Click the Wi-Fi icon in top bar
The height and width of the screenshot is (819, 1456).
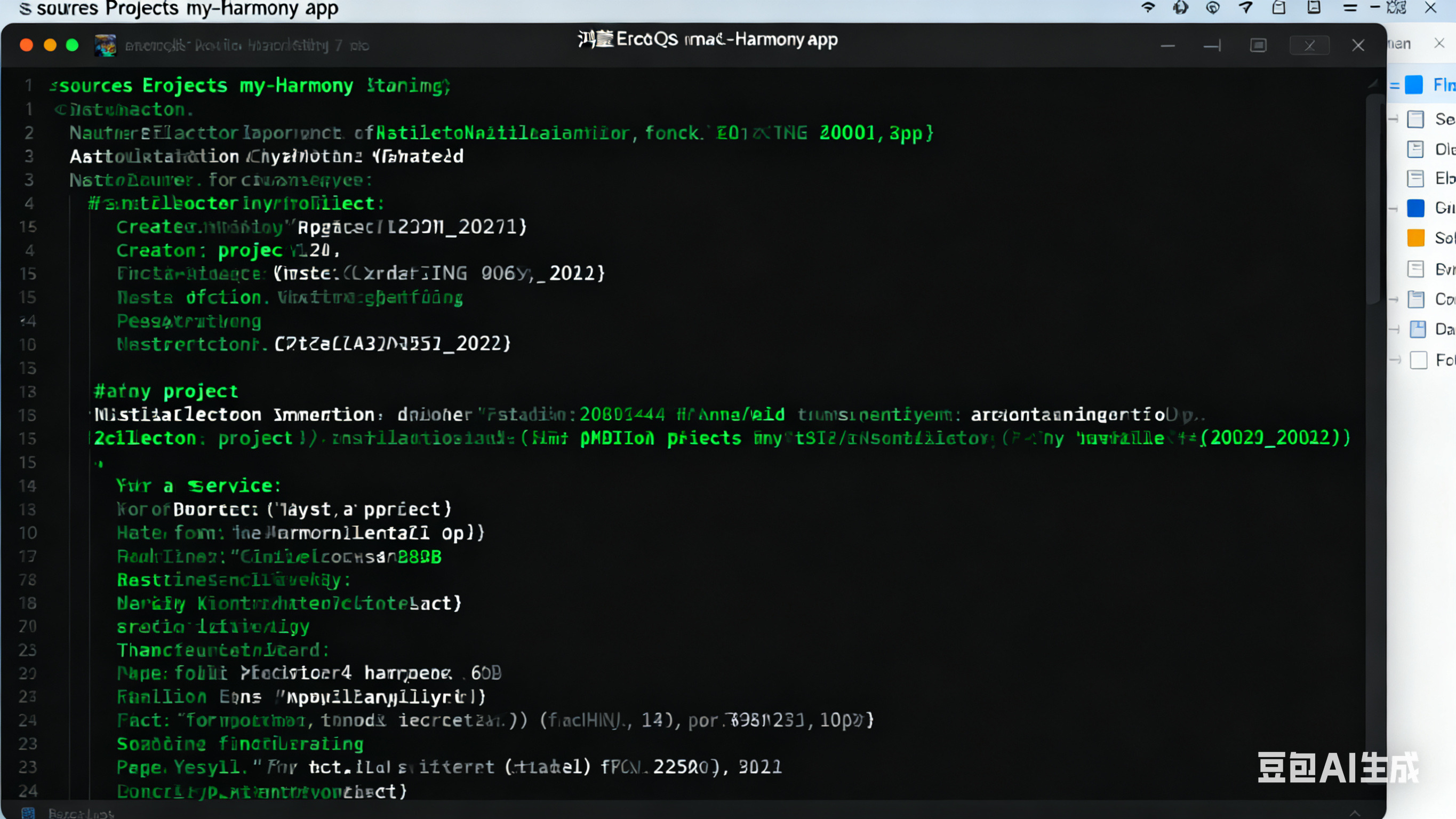[1147, 8]
